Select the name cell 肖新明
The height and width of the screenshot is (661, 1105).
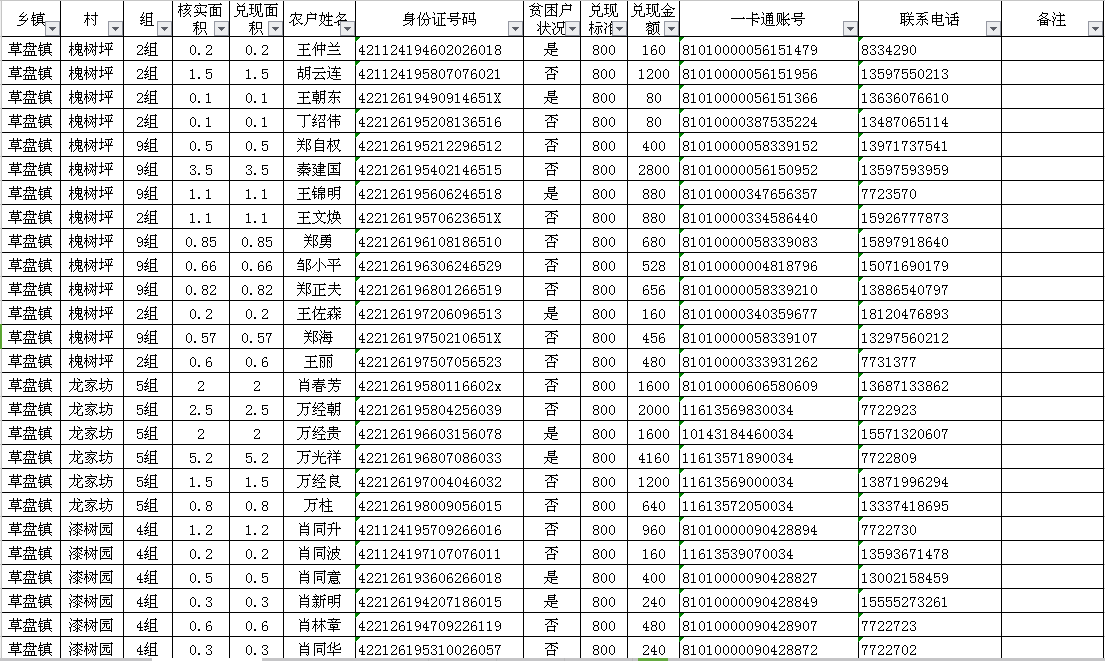pos(319,601)
